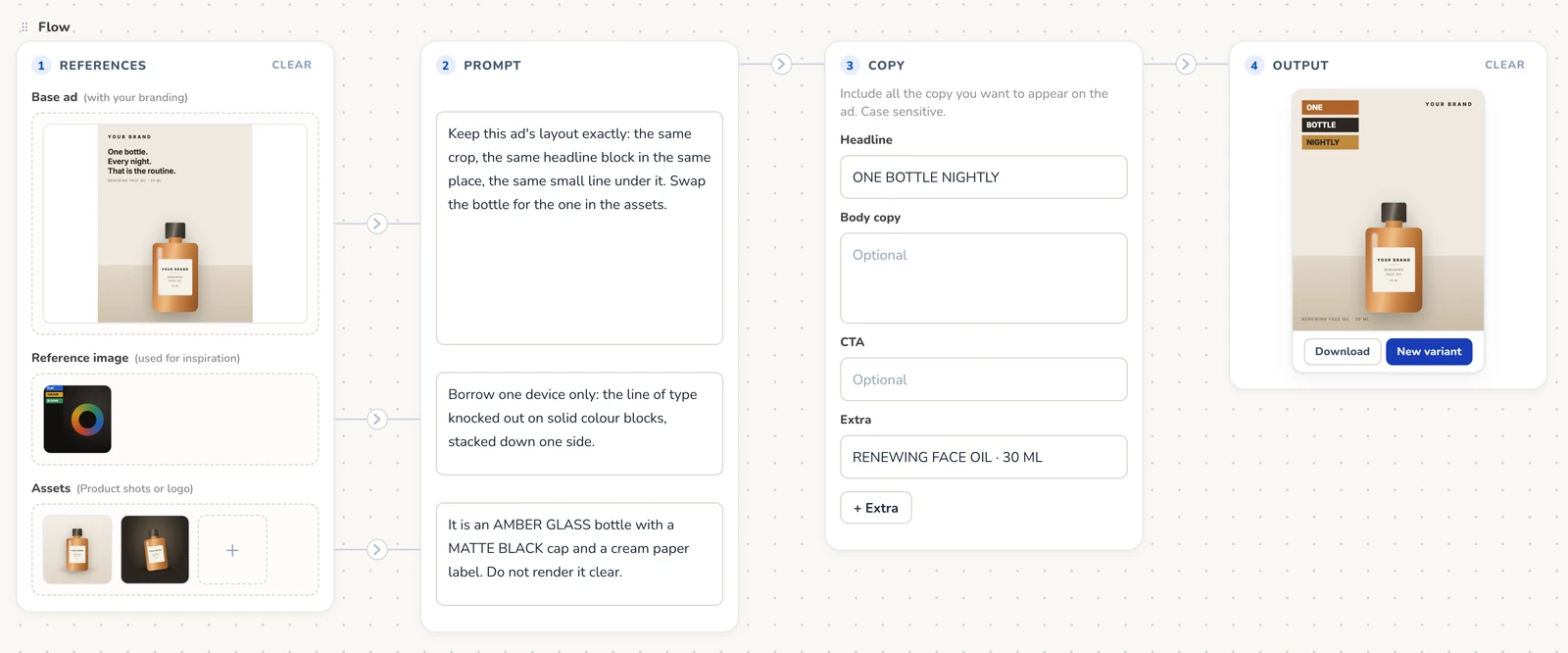Click the step 1 badge beside References

[x=41, y=66]
